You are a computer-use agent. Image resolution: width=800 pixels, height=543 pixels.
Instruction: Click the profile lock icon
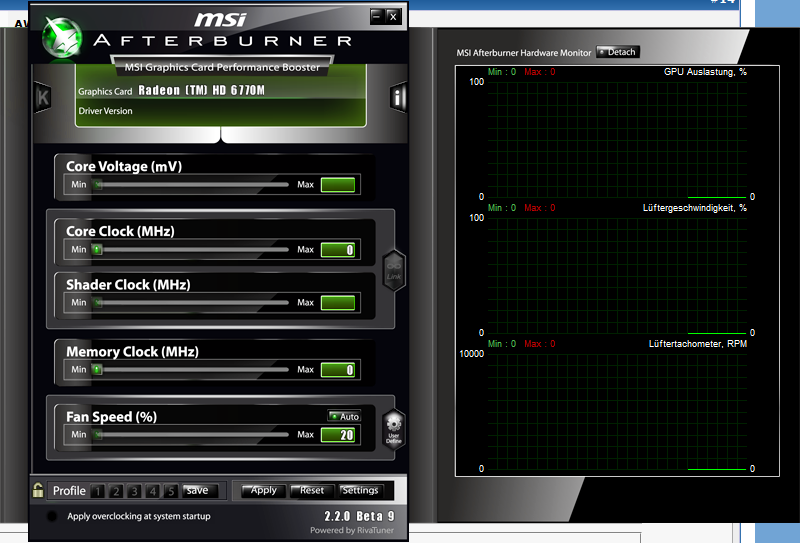coord(38,490)
